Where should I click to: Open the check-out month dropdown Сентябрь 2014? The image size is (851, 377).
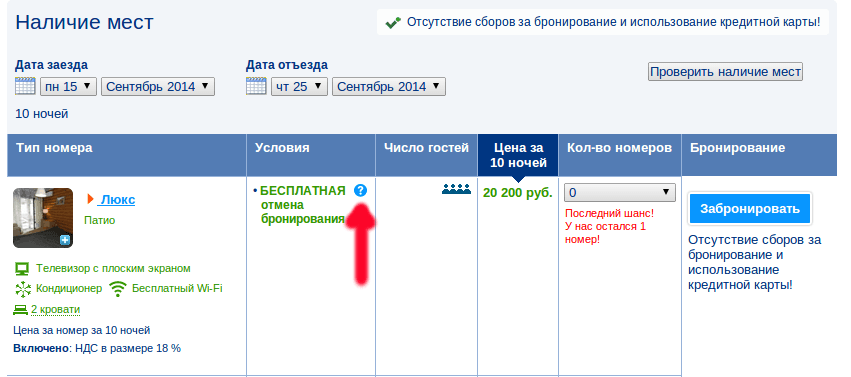pos(389,87)
